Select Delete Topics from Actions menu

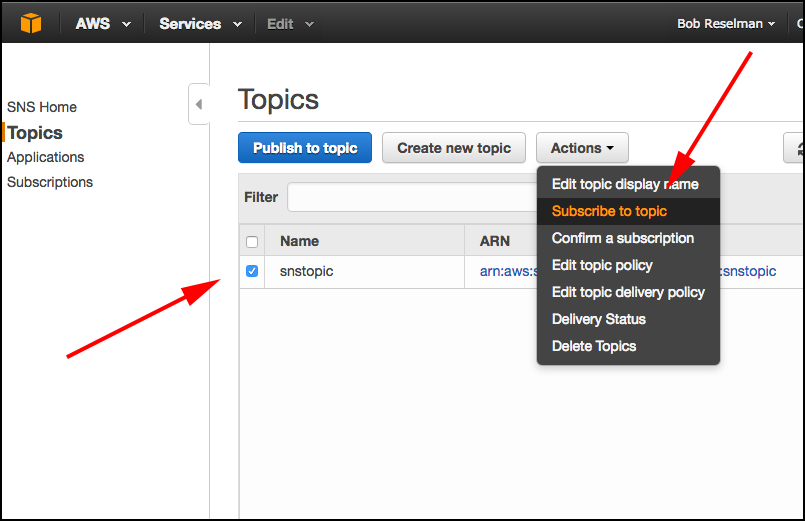click(594, 346)
